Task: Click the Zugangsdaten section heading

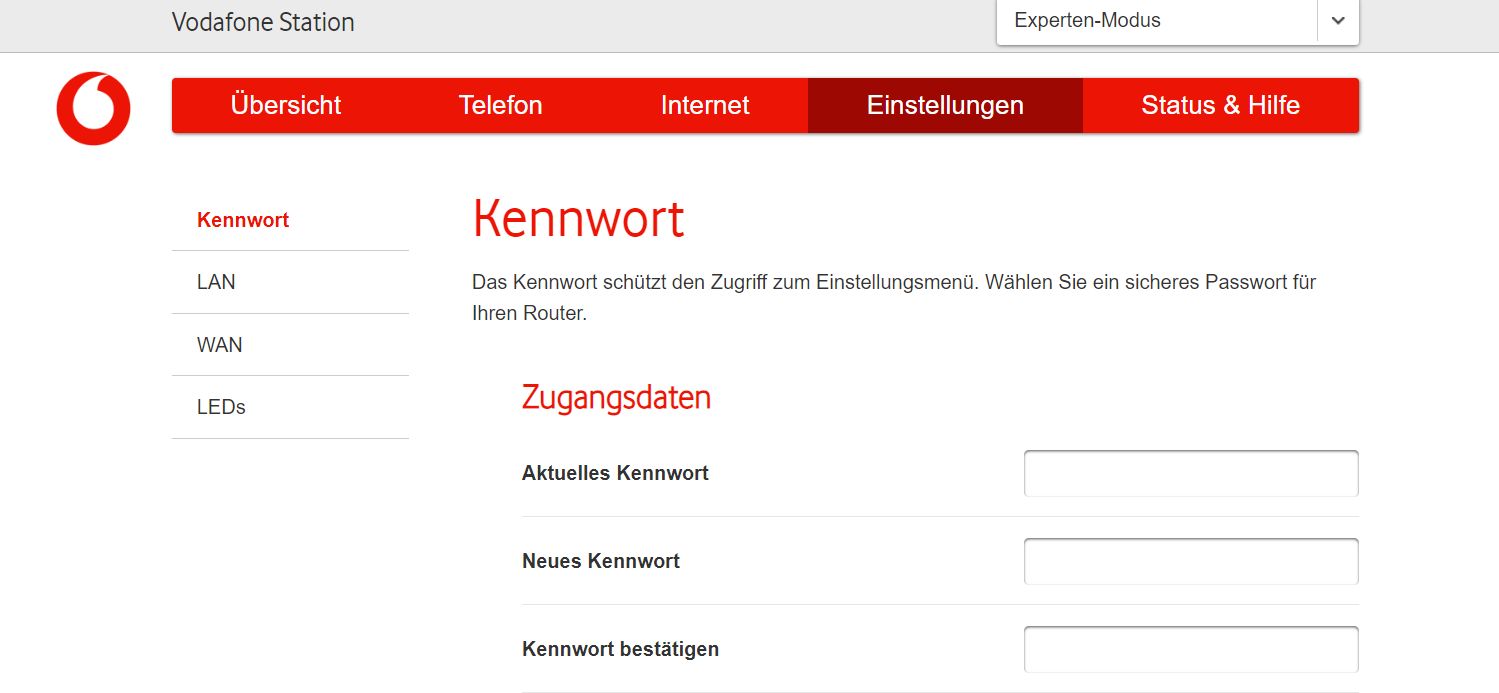Action: 616,398
